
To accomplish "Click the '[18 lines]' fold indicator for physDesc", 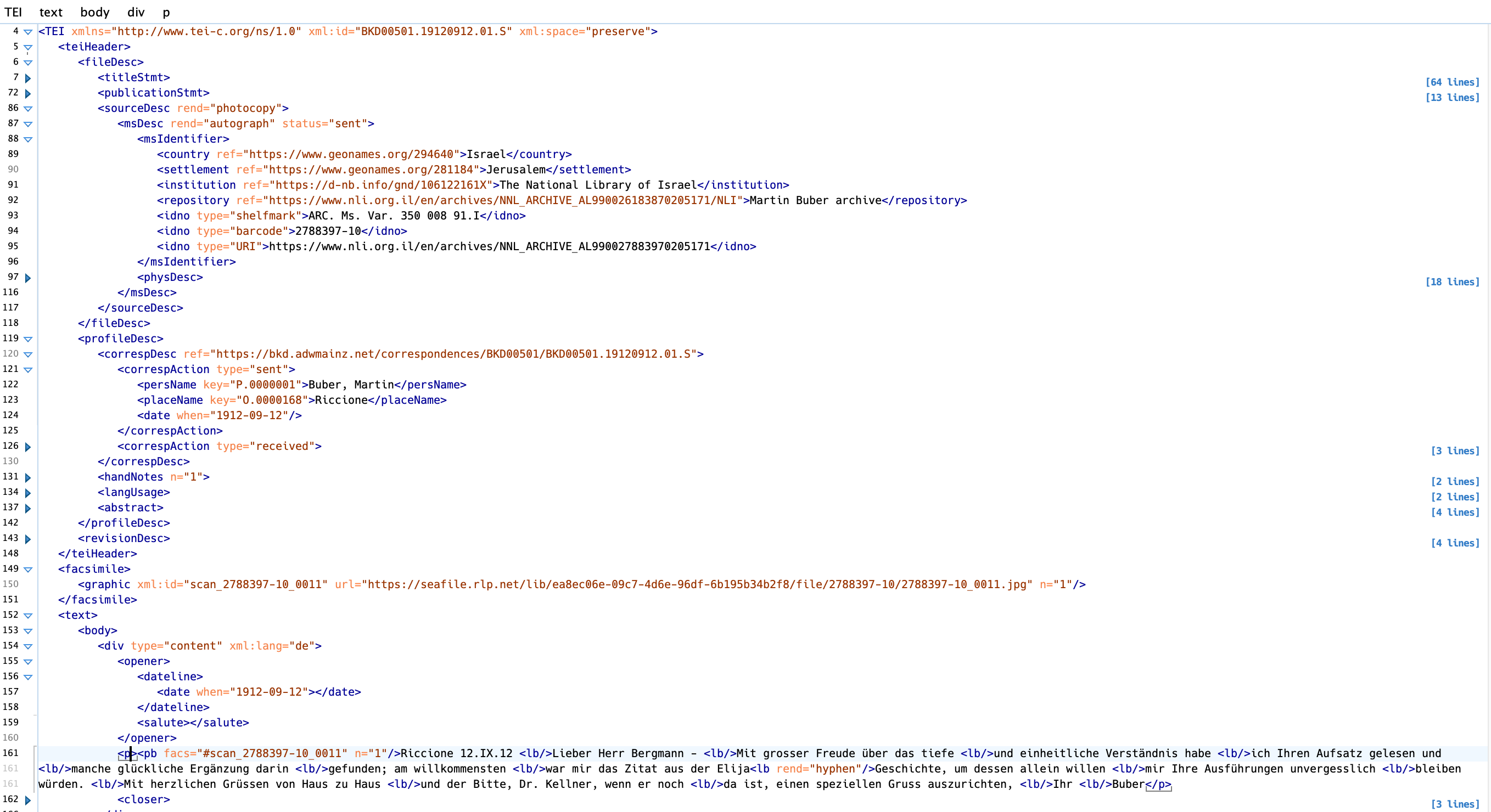I will tap(1451, 281).
